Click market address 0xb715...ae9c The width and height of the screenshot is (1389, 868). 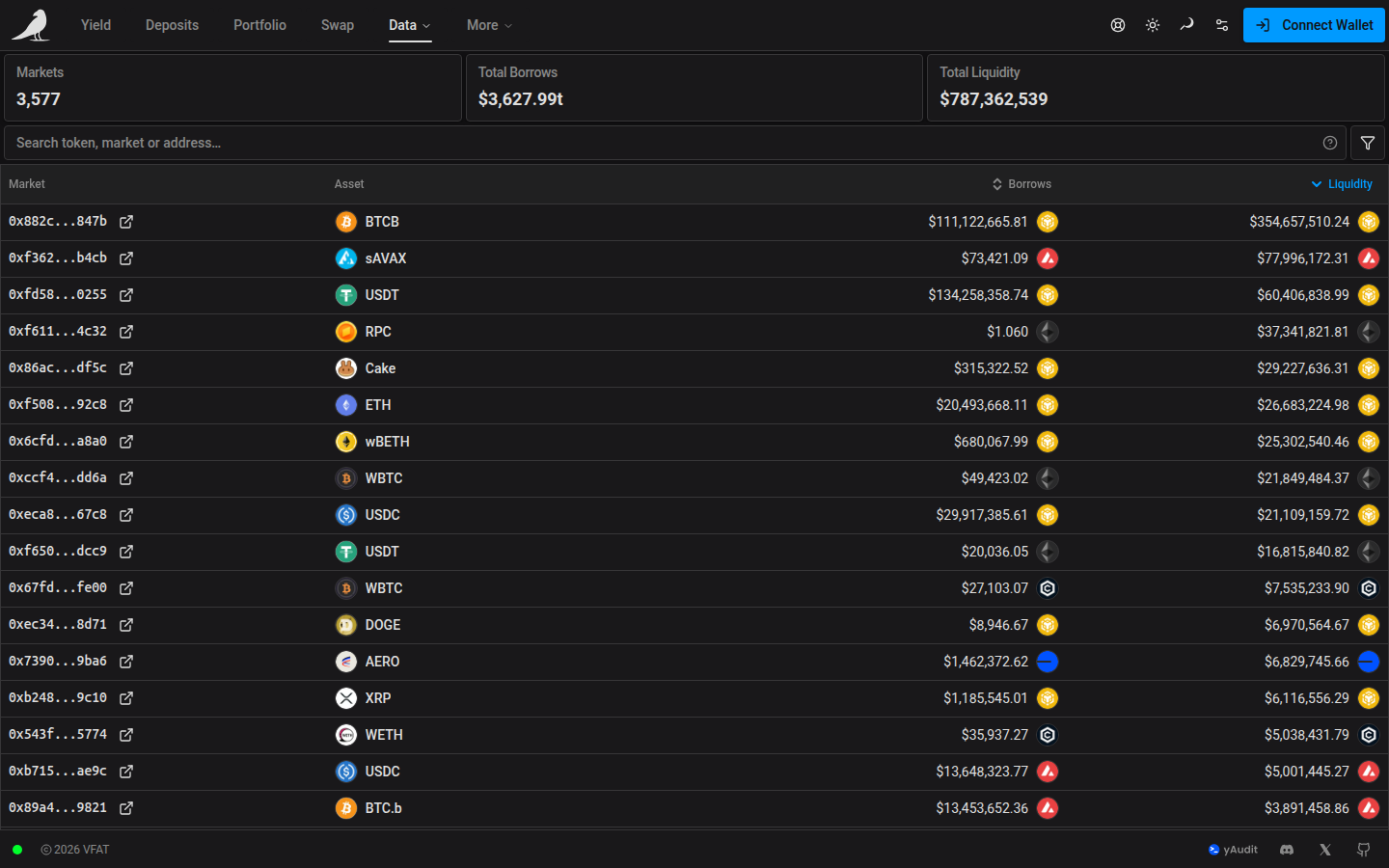click(x=58, y=772)
